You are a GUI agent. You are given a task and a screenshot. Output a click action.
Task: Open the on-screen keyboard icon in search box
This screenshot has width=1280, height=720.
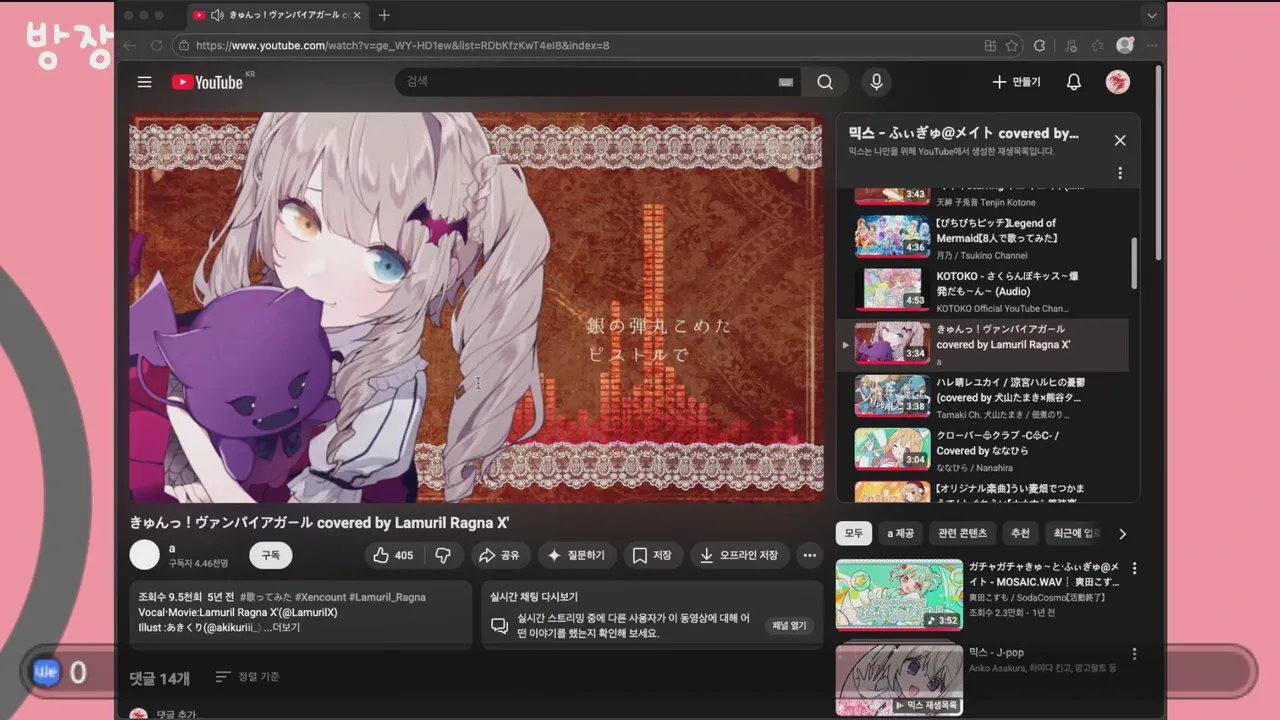[x=786, y=82]
